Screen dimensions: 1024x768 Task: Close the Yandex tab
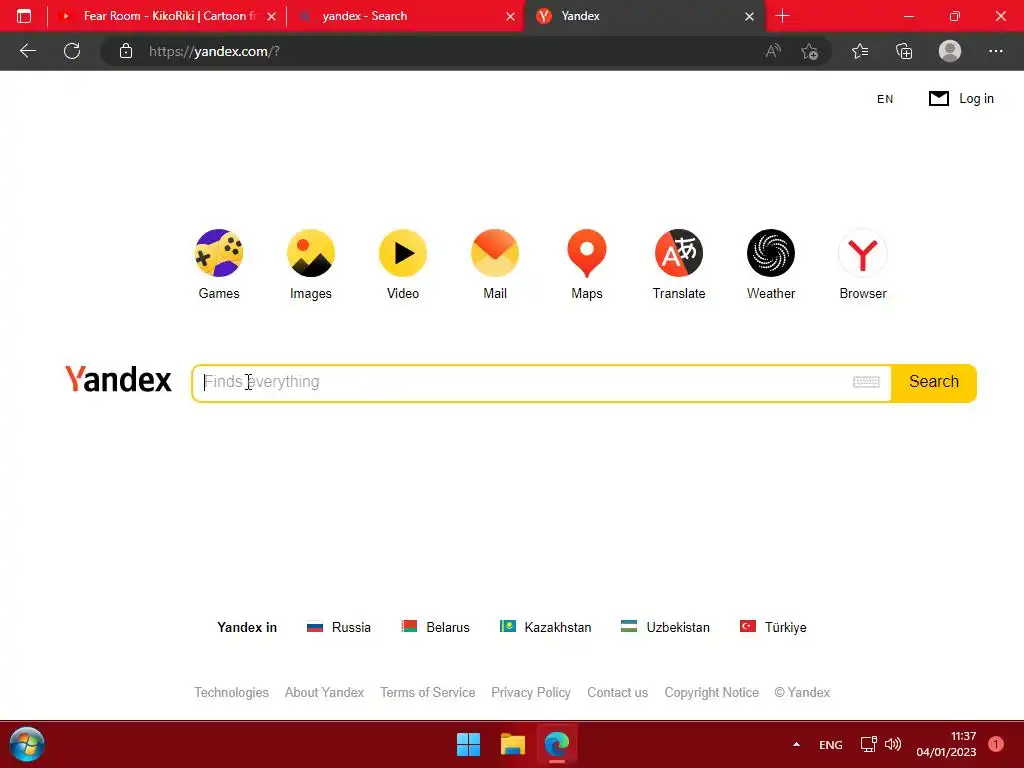pos(750,16)
